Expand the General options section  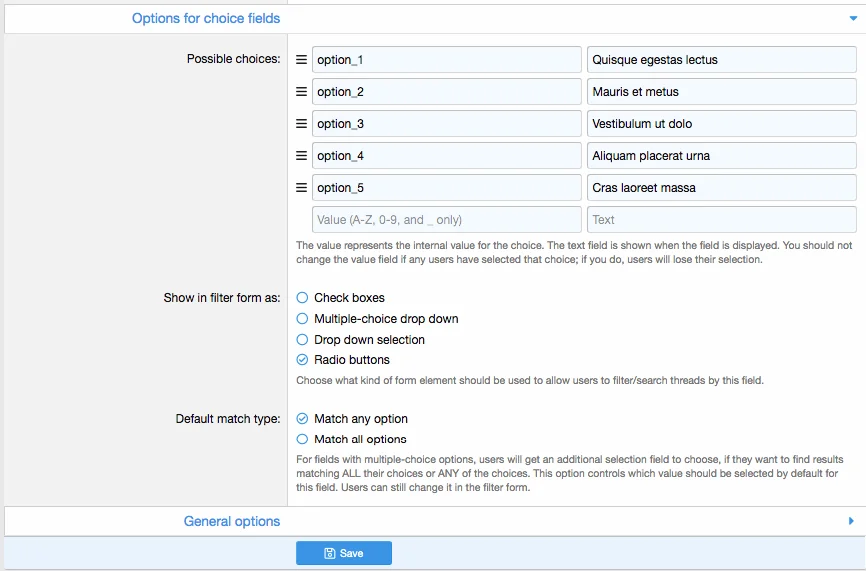click(232, 521)
